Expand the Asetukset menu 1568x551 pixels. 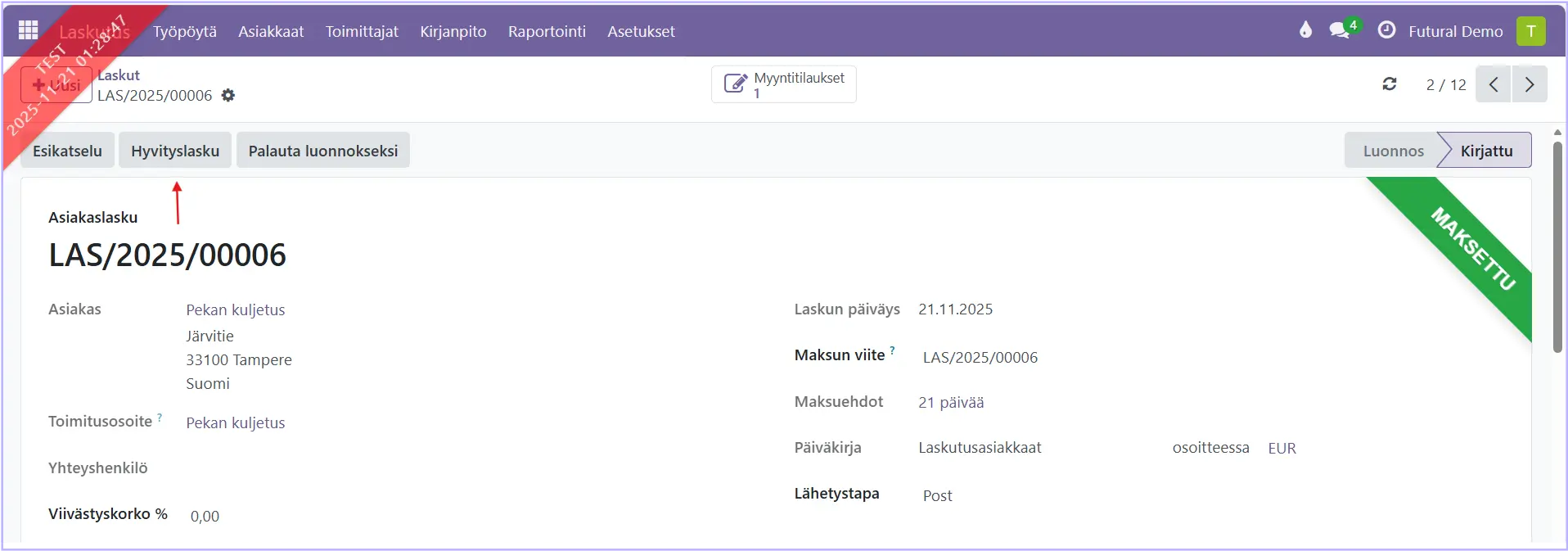[641, 31]
